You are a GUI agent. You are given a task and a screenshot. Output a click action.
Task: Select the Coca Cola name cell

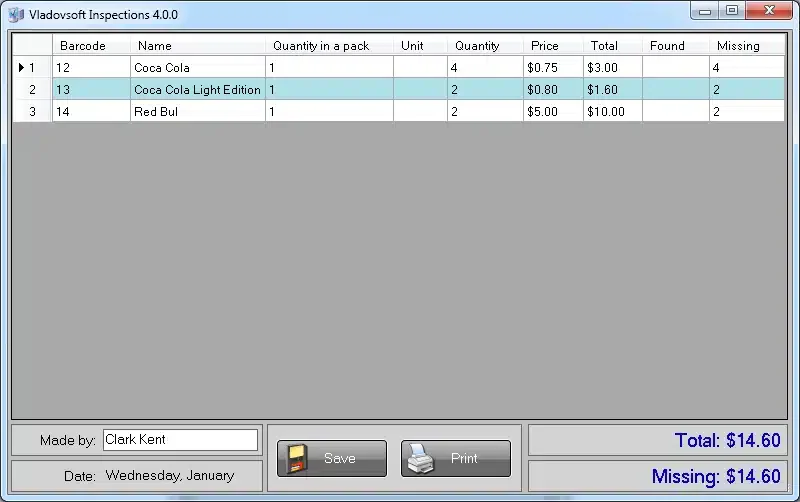(x=198, y=67)
